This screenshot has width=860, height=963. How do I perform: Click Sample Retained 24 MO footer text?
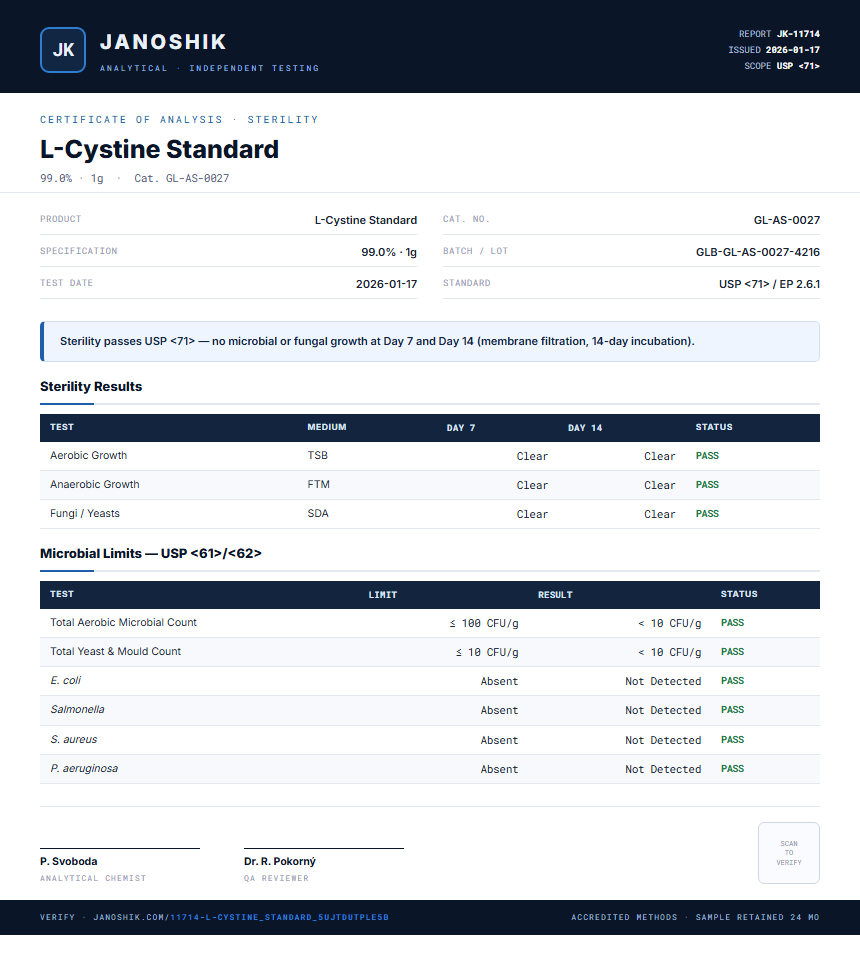(757, 917)
